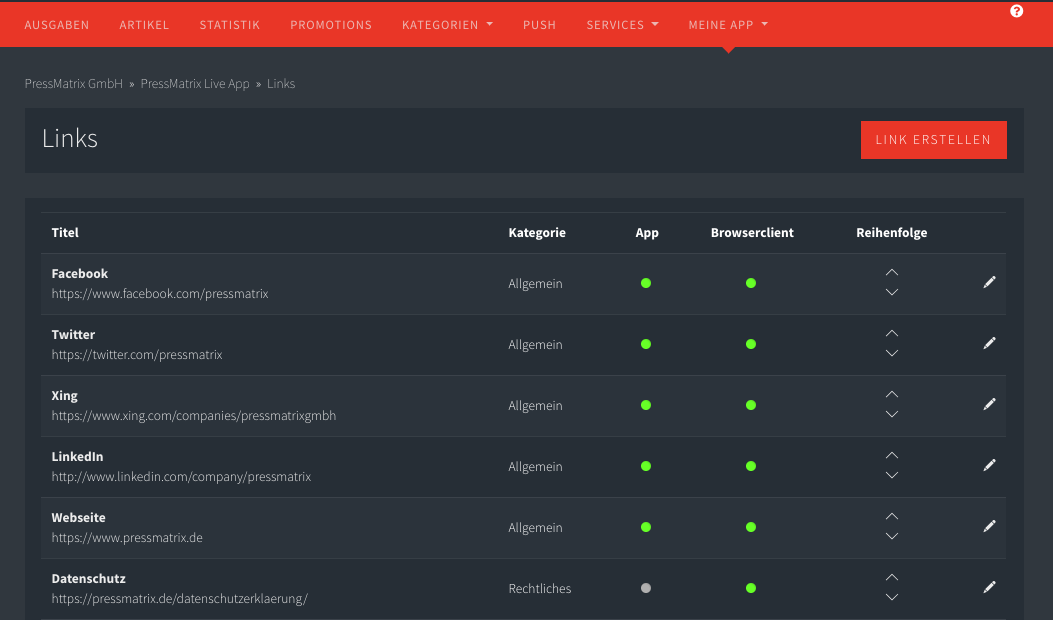
Task: Toggle Browserclient status dot for Facebook
Action: point(751,283)
